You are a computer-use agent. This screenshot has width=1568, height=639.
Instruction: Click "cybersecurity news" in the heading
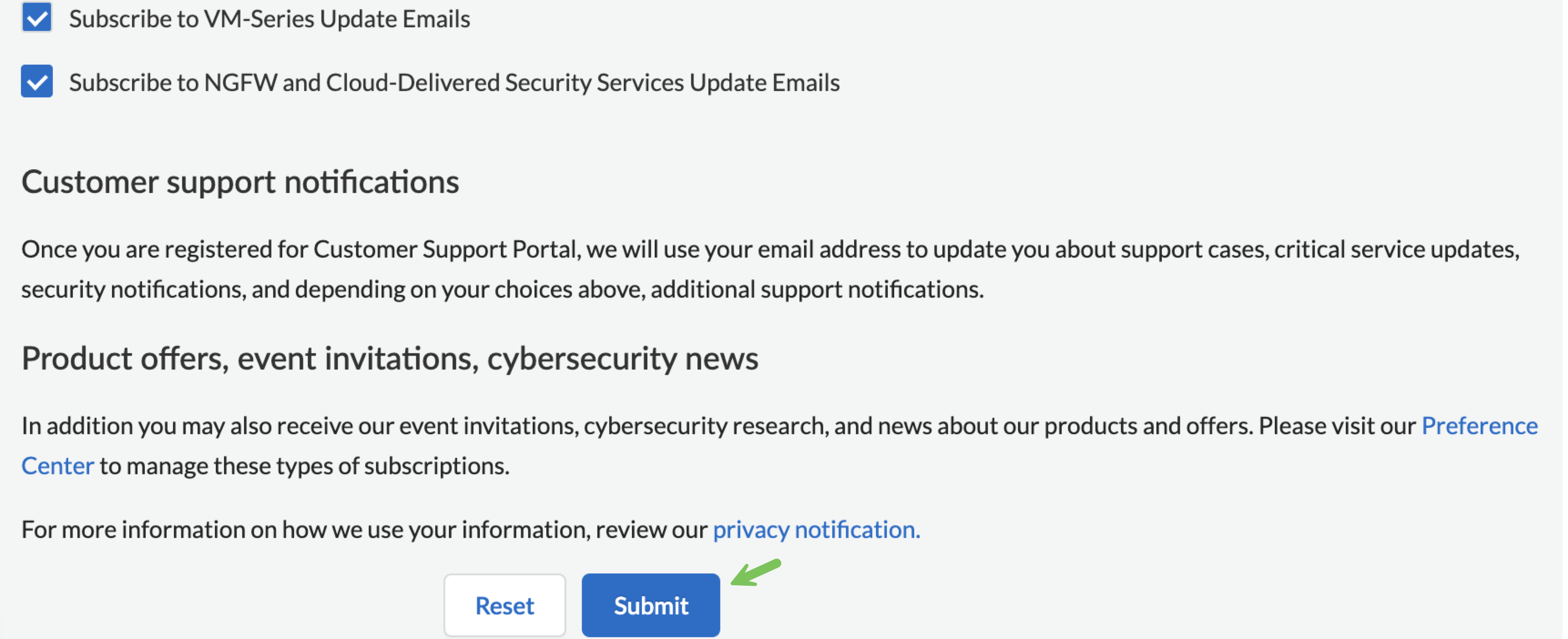pyautogui.click(x=622, y=358)
